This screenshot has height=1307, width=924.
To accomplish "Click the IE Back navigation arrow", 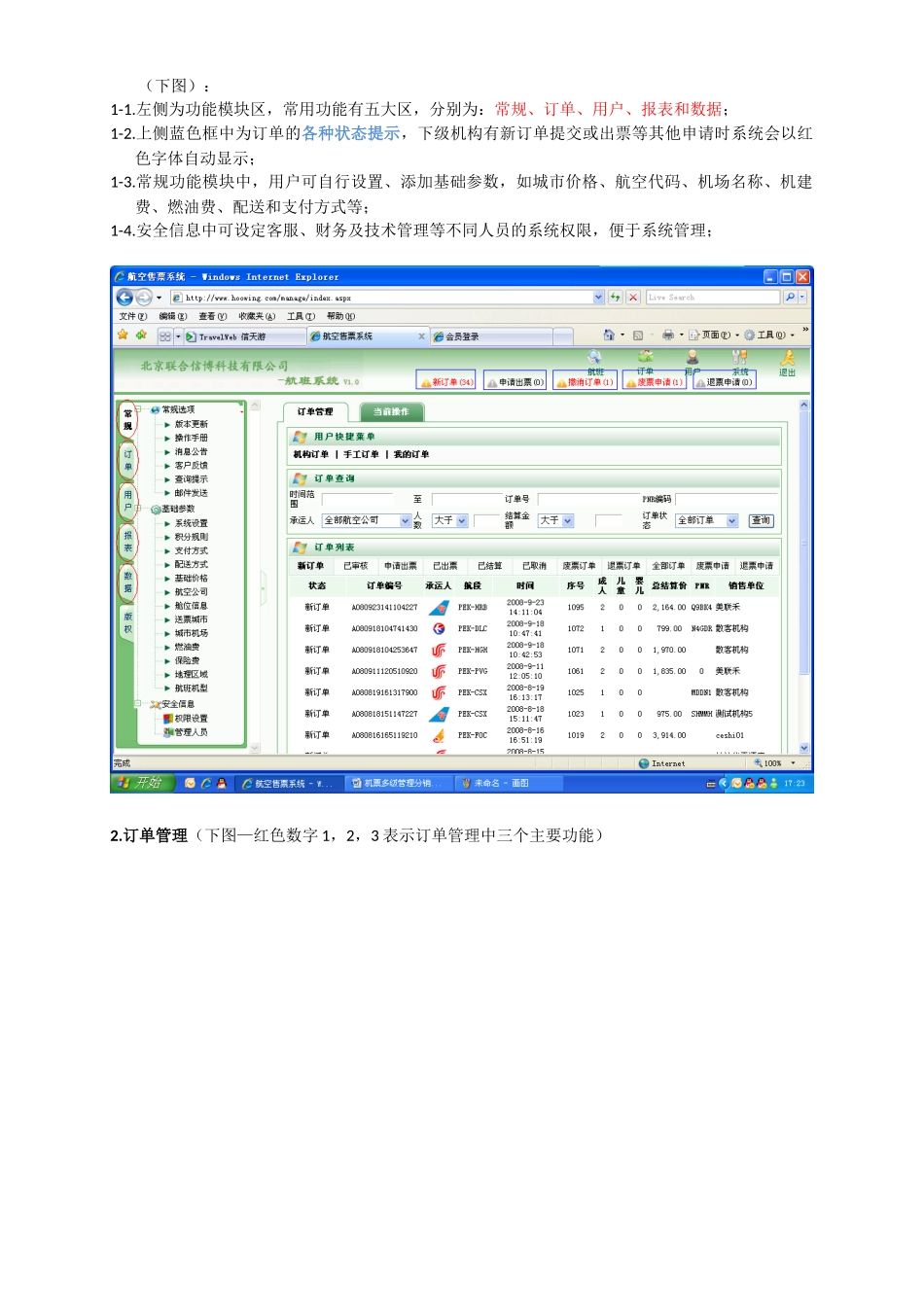I will [124, 298].
